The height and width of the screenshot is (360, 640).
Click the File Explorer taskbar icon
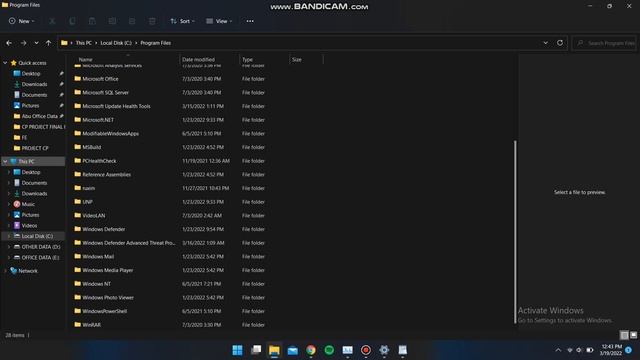274,350
